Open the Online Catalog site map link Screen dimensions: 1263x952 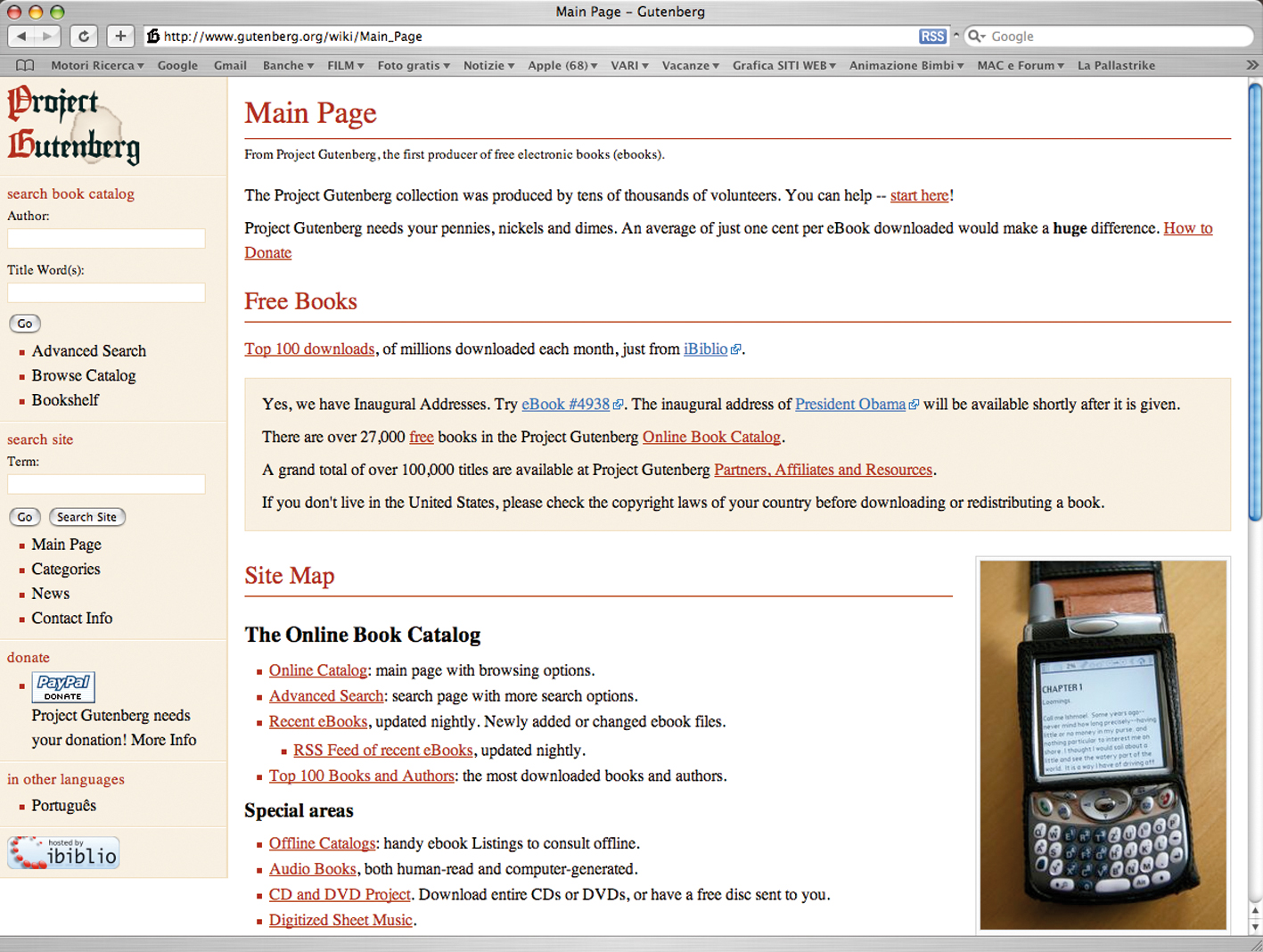pyautogui.click(x=318, y=670)
